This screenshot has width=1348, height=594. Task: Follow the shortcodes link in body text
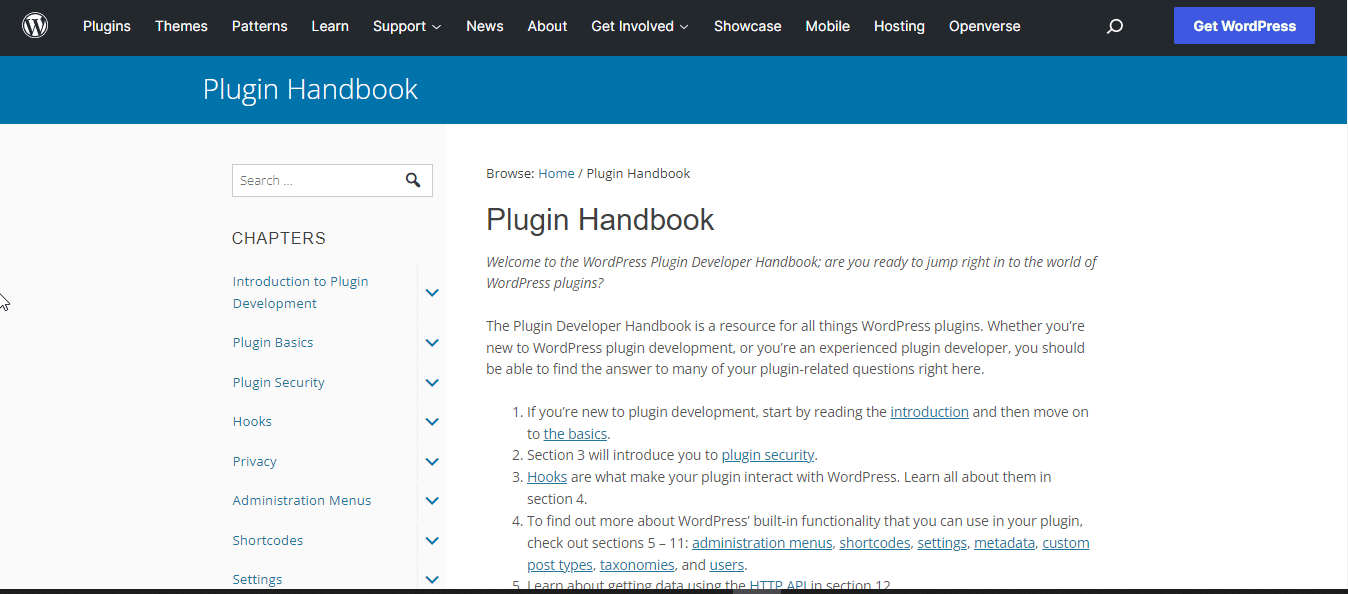pyautogui.click(x=875, y=543)
